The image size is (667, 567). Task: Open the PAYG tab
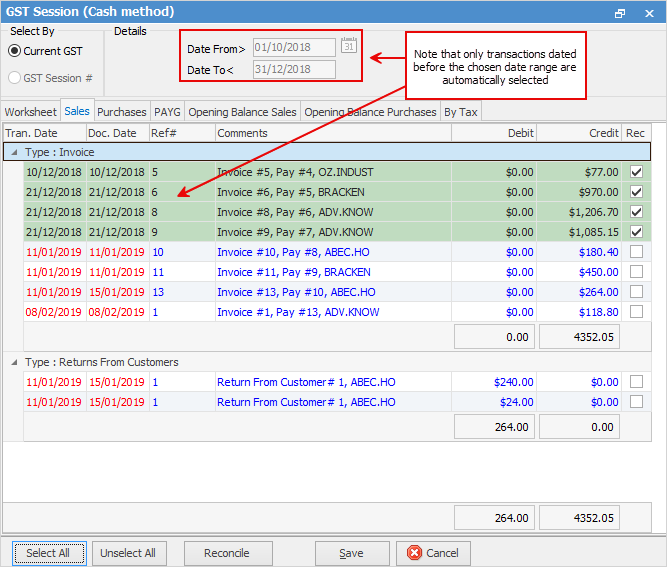click(x=167, y=112)
